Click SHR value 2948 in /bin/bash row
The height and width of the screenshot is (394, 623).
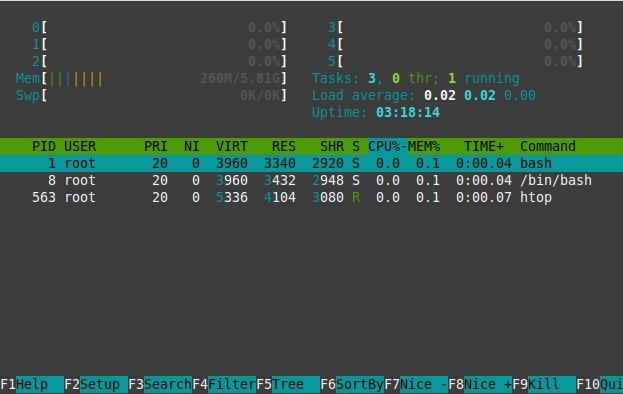click(x=328, y=180)
